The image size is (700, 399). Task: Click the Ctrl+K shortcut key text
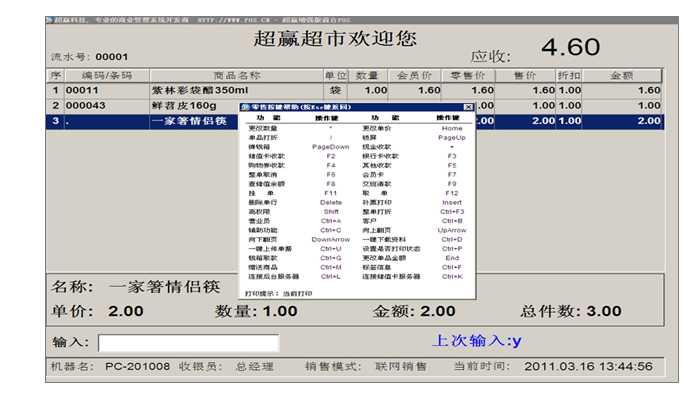pyautogui.click(x=452, y=277)
